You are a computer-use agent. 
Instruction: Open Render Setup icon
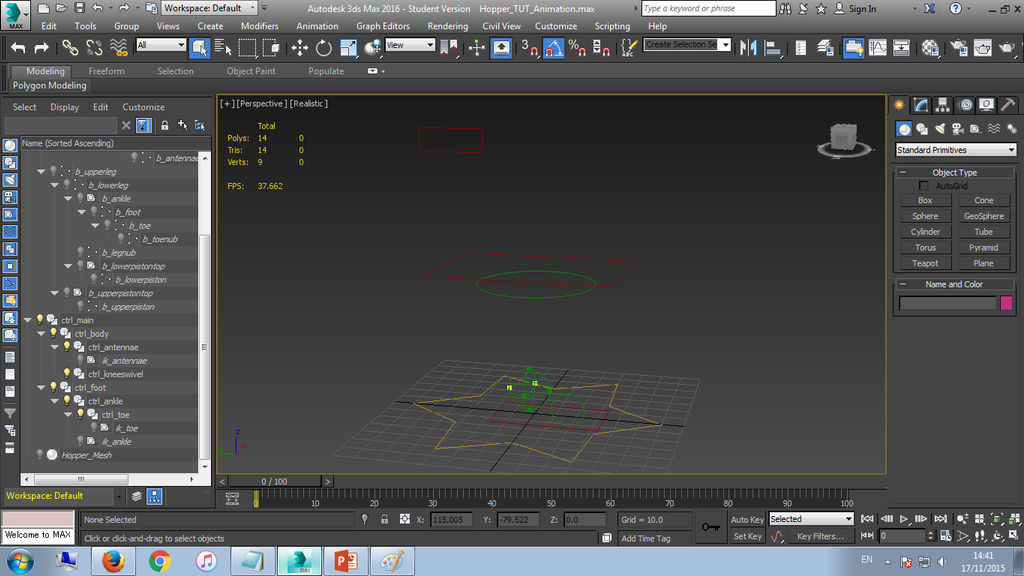click(959, 48)
